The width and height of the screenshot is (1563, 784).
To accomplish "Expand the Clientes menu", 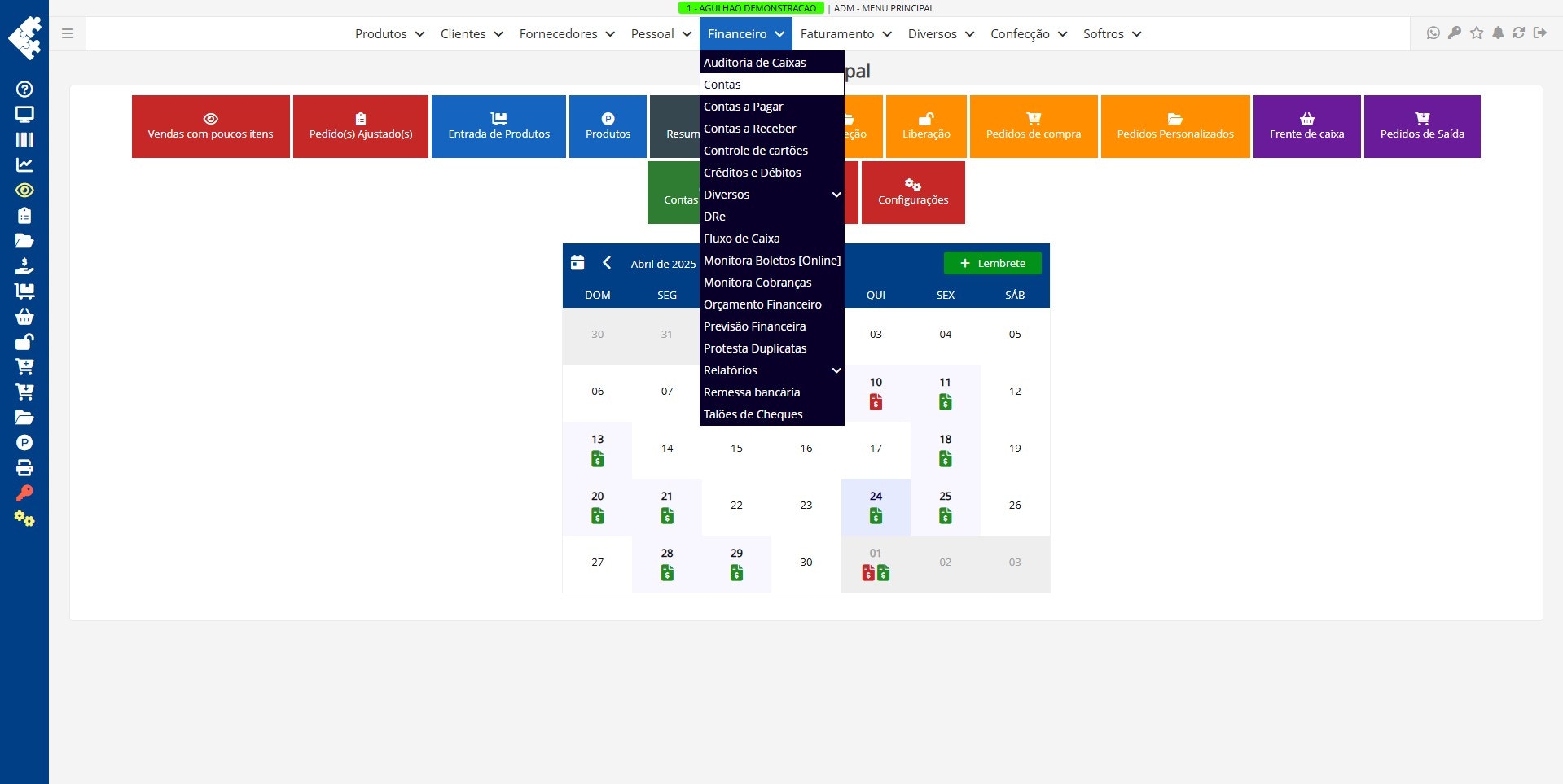I will (x=472, y=34).
